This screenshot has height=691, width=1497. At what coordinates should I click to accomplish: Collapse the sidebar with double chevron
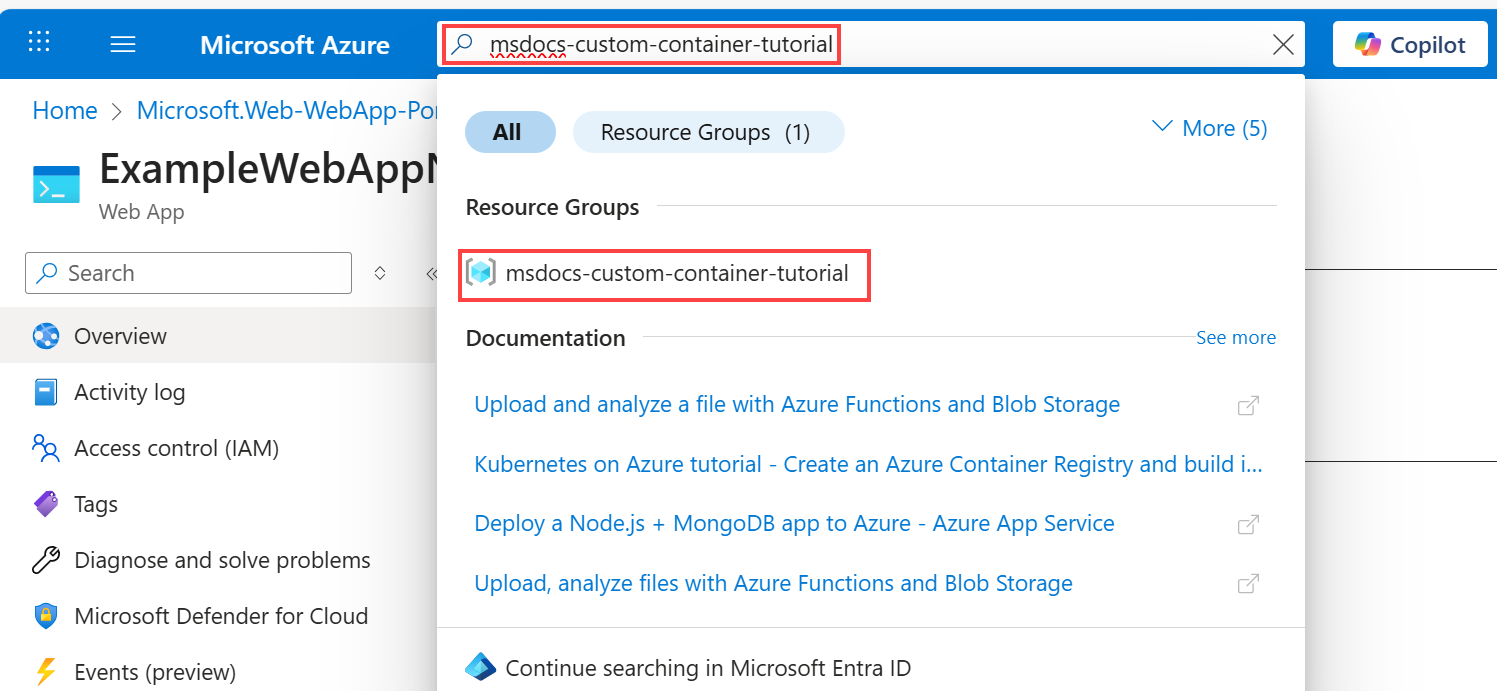(431, 273)
